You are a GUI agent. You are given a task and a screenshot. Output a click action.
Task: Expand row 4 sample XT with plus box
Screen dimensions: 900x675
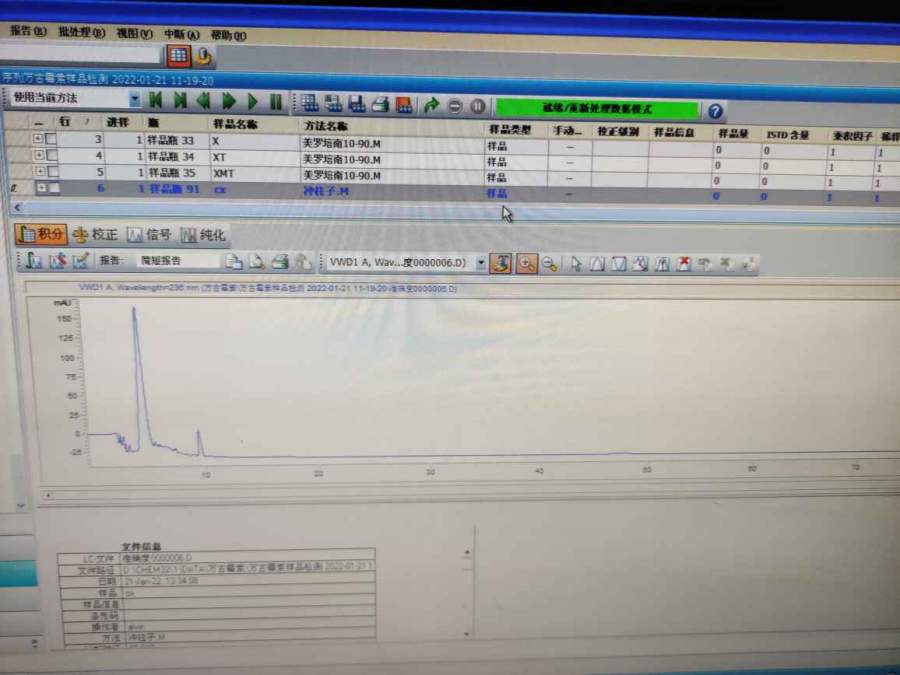click(38, 154)
